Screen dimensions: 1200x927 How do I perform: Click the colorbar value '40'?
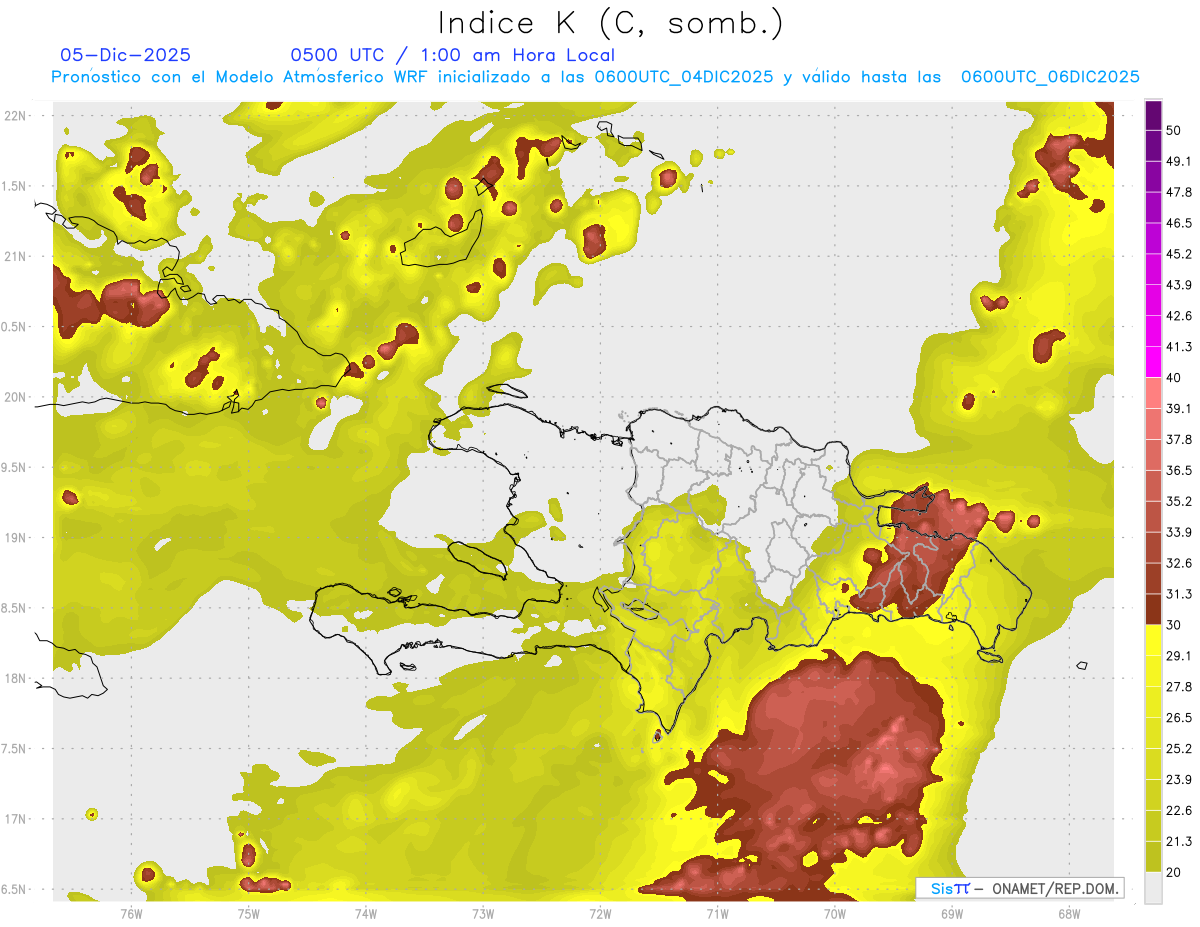(1175, 378)
